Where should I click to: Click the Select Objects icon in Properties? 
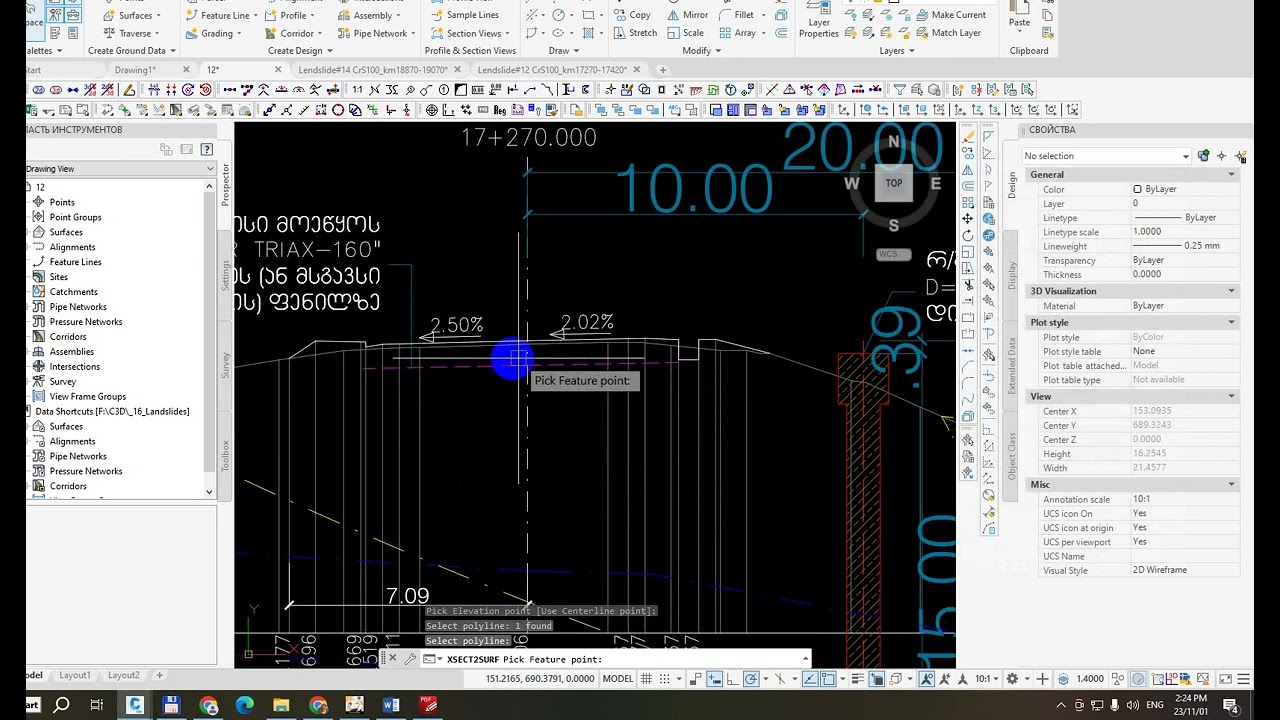[1221, 156]
